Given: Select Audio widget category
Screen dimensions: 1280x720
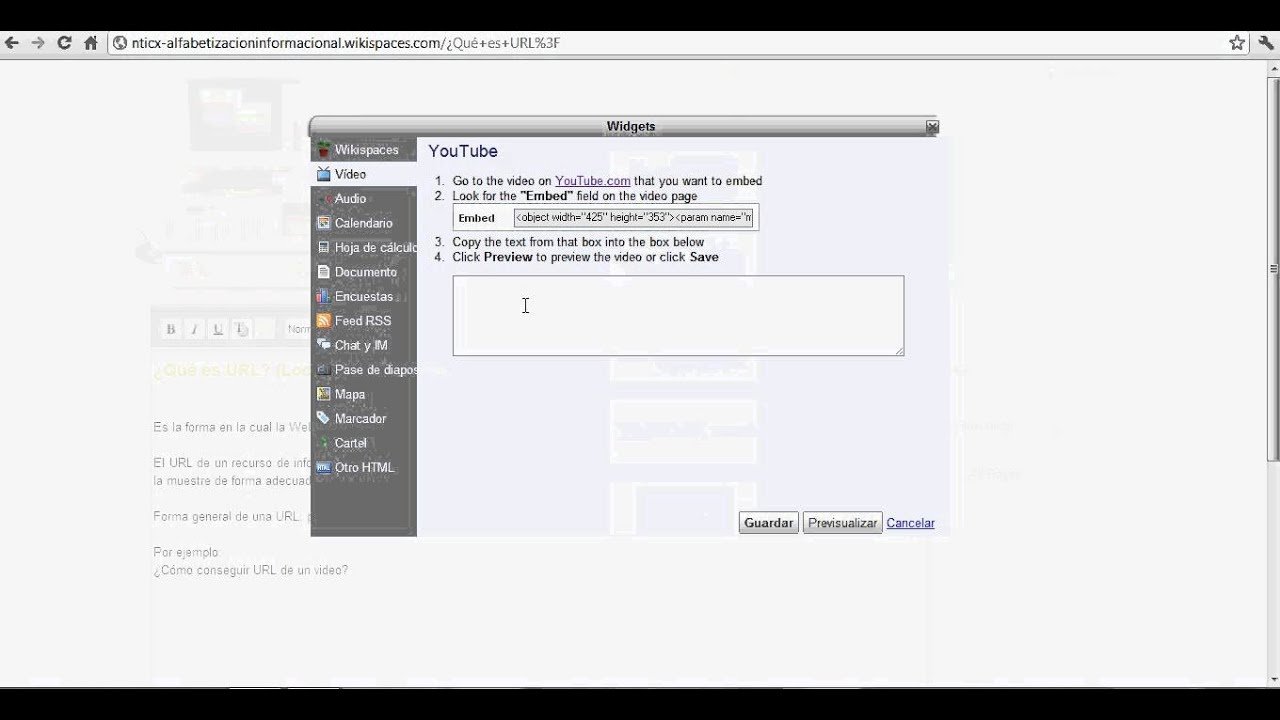Looking at the screenshot, I should (364, 199).
